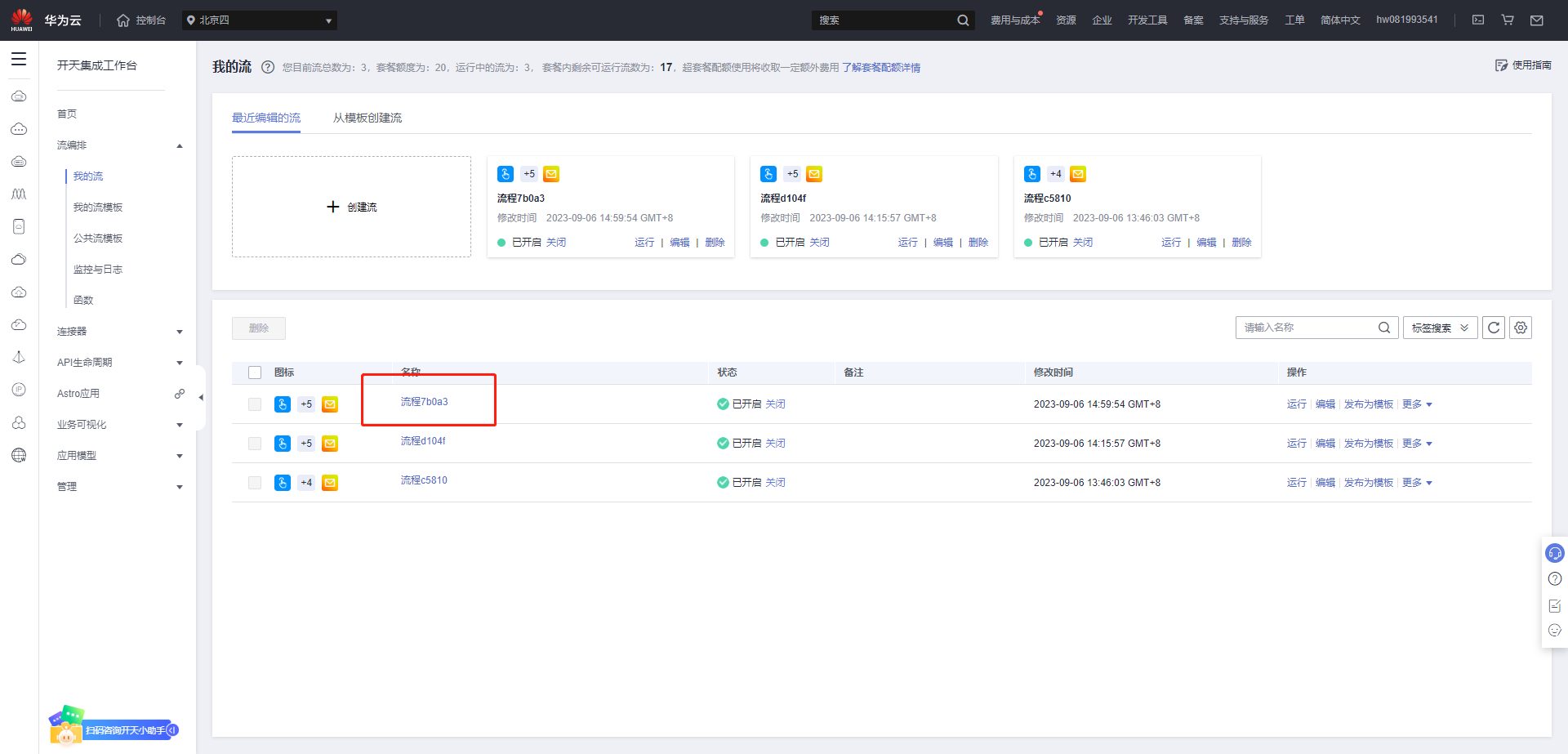Viewport: 1568px width, 754px height.
Task: Click the help question mark beside 我的流
Action: click(268, 67)
